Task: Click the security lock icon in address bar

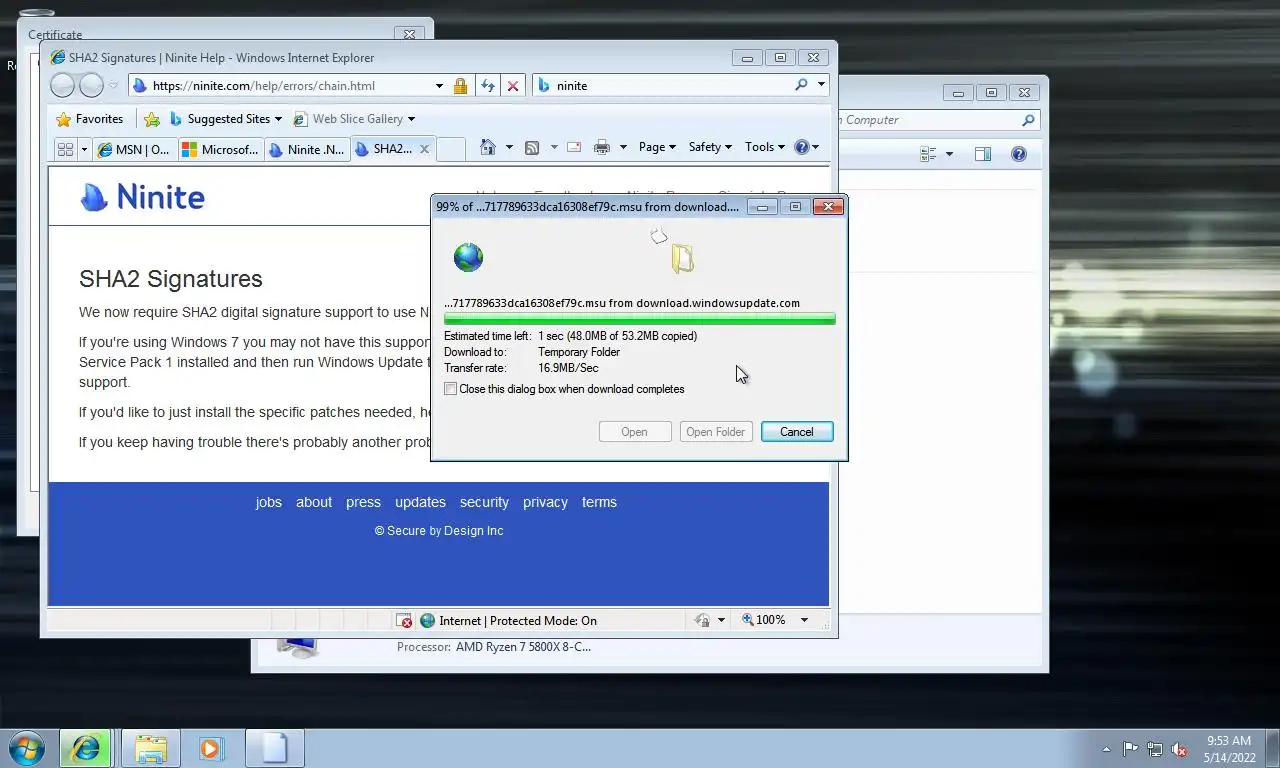Action: tap(460, 86)
